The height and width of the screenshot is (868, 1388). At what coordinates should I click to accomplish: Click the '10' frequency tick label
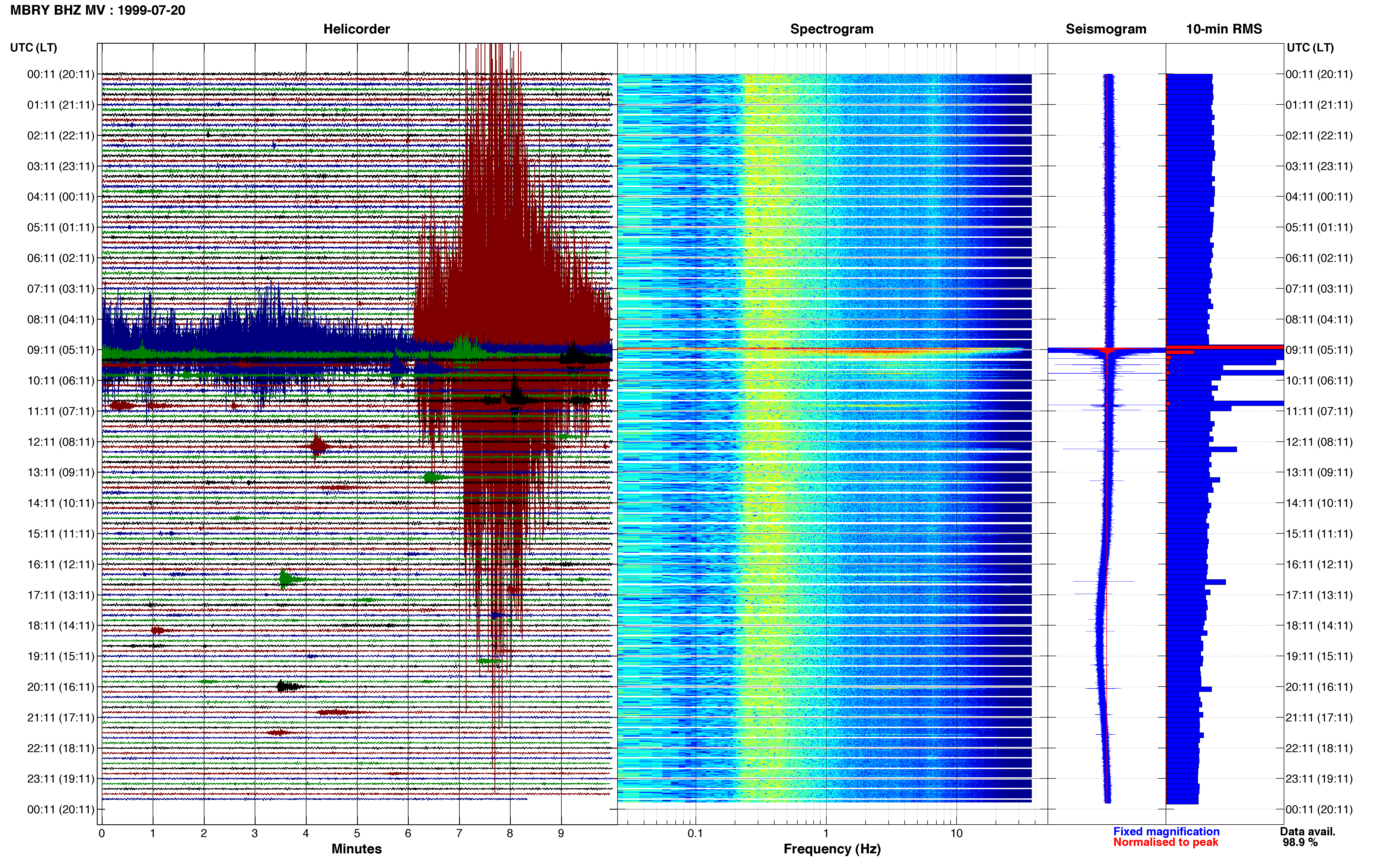point(956,833)
